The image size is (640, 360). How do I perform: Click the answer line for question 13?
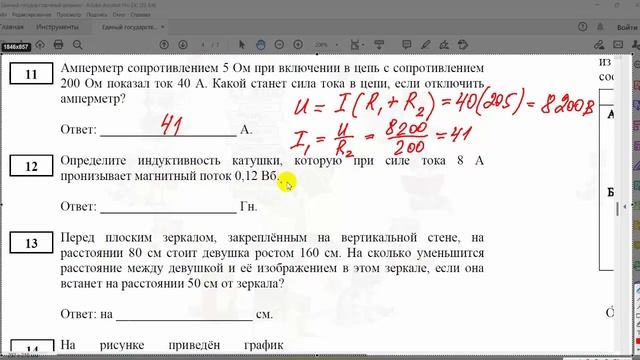pyautogui.click(x=184, y=315)
